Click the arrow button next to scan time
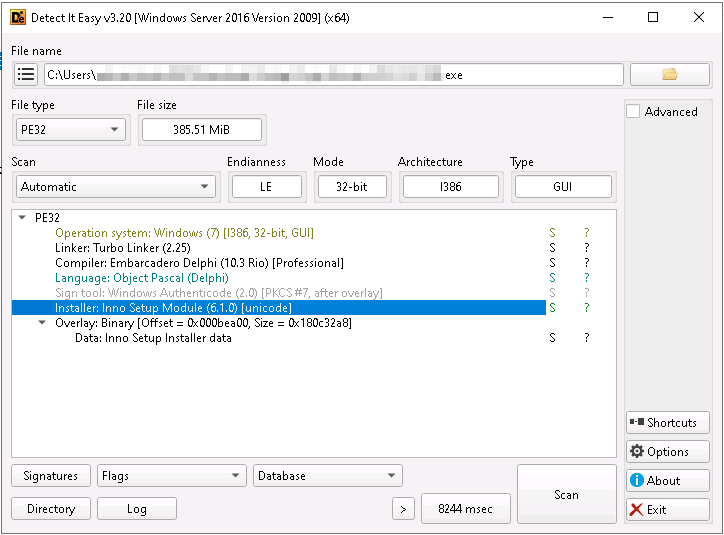 click(403, 509)
